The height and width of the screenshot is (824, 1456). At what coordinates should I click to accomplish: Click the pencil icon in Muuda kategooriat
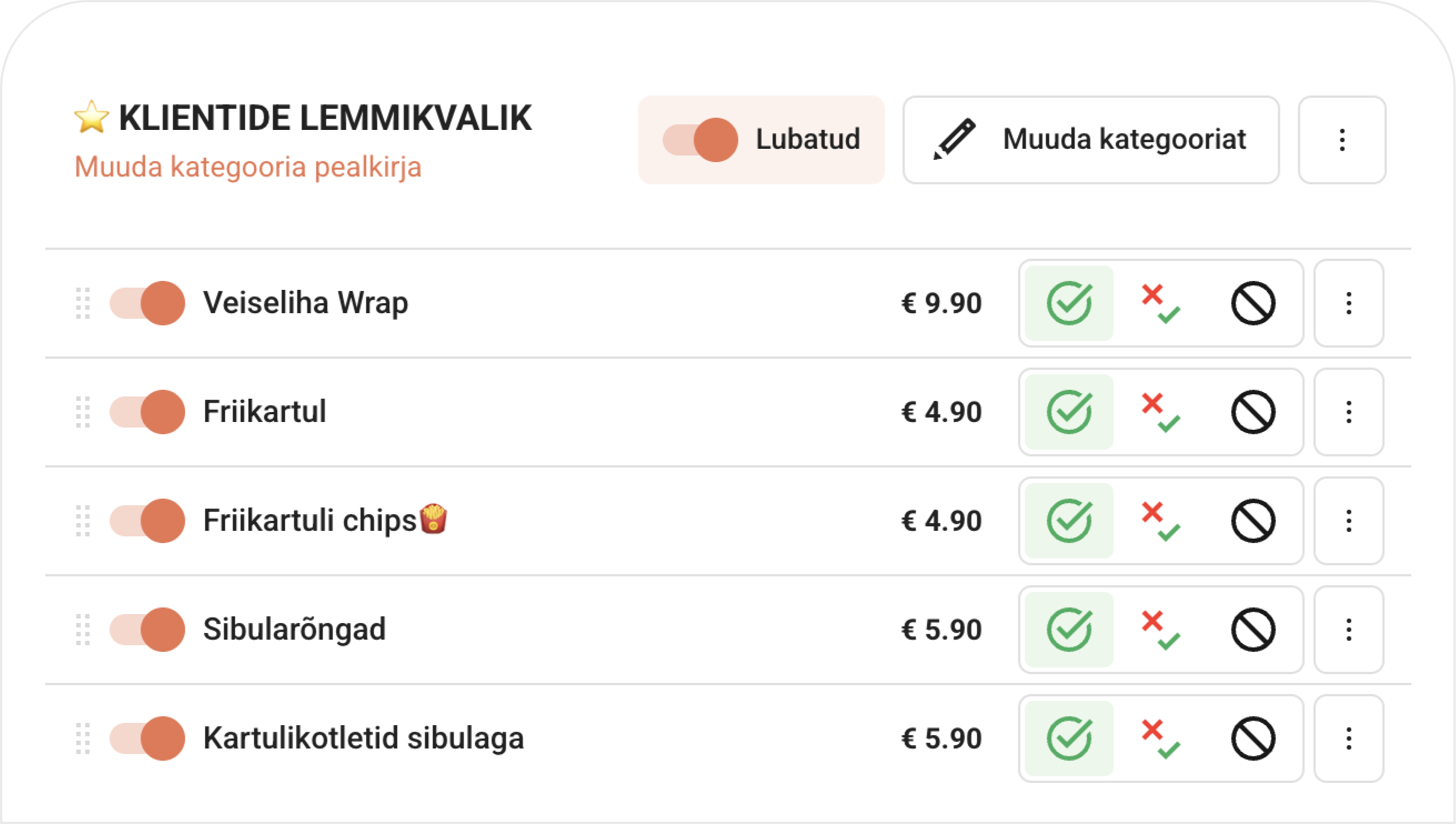pyautogui.click(x=954, y=139)
